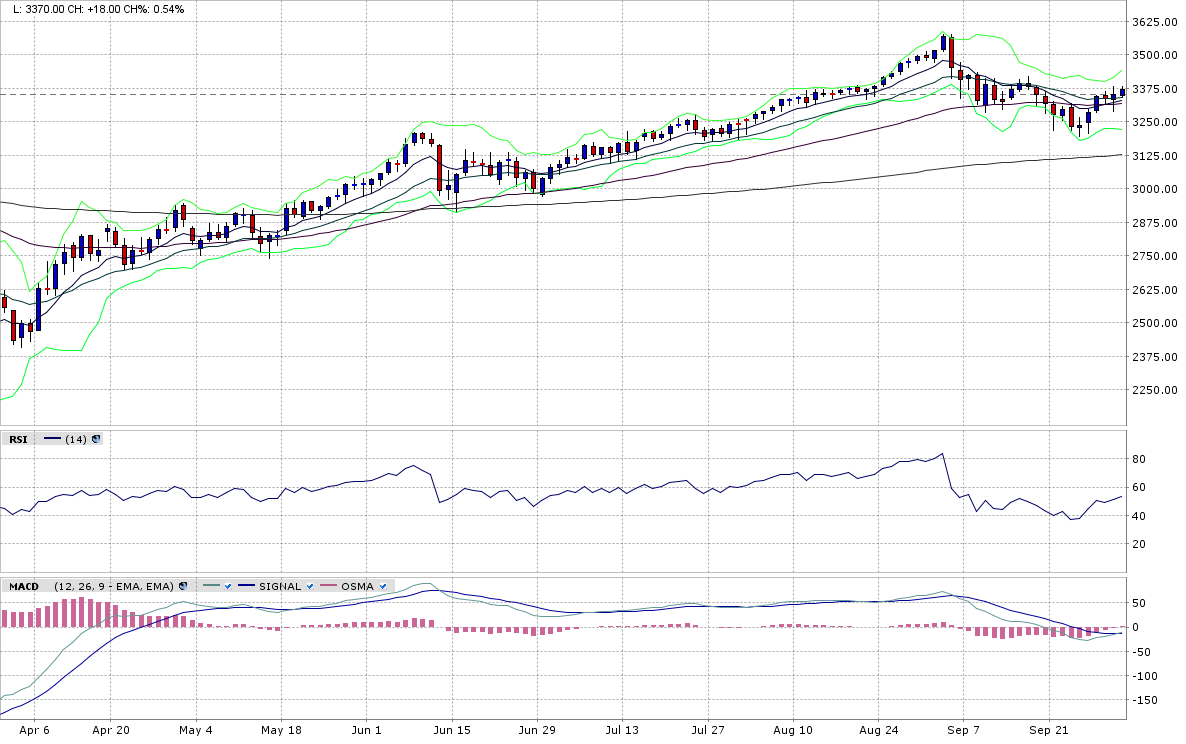Click the 2375.00 price axis label
Image resolution: width=1186 pixels, height=744 pixels.
(1155, 357)
